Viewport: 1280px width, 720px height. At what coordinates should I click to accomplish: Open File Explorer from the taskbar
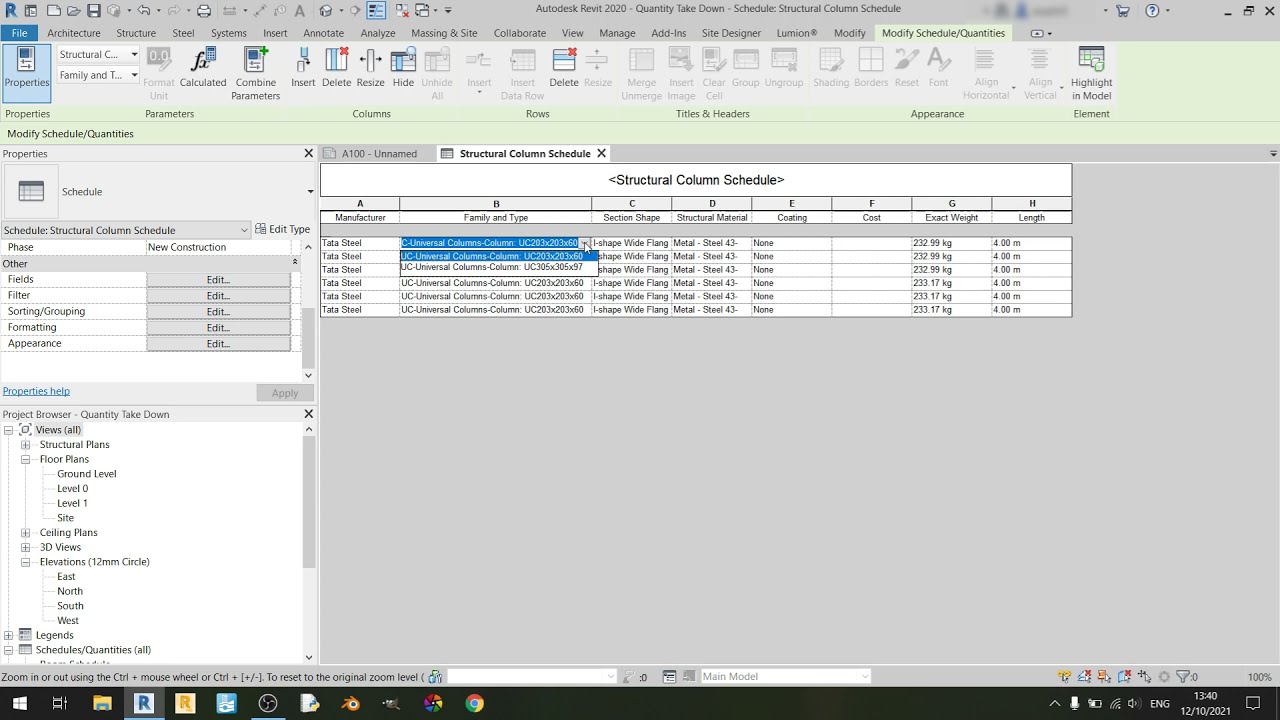[x=102, y=703]
